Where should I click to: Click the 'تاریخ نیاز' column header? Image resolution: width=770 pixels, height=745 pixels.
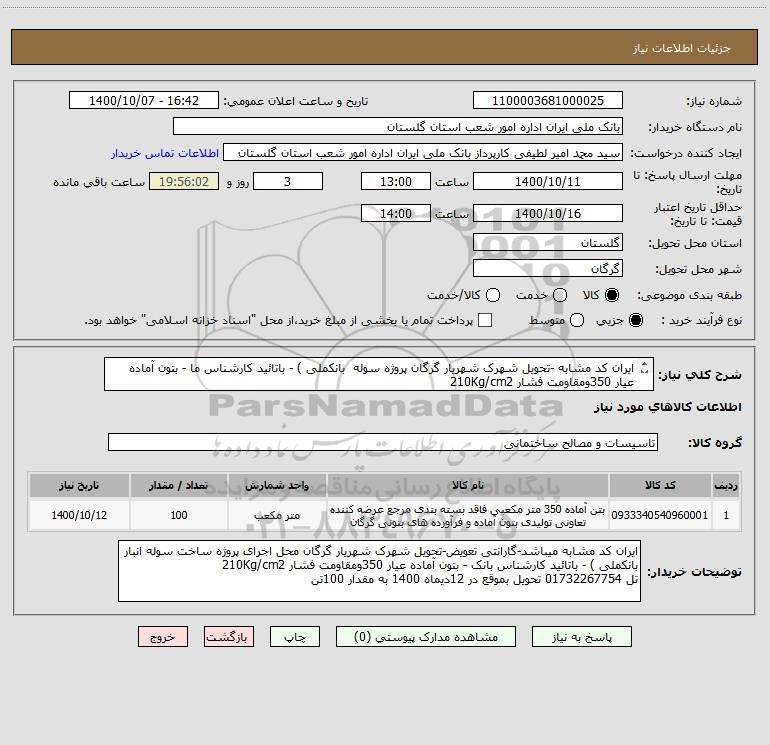click(x=79, y=485)
